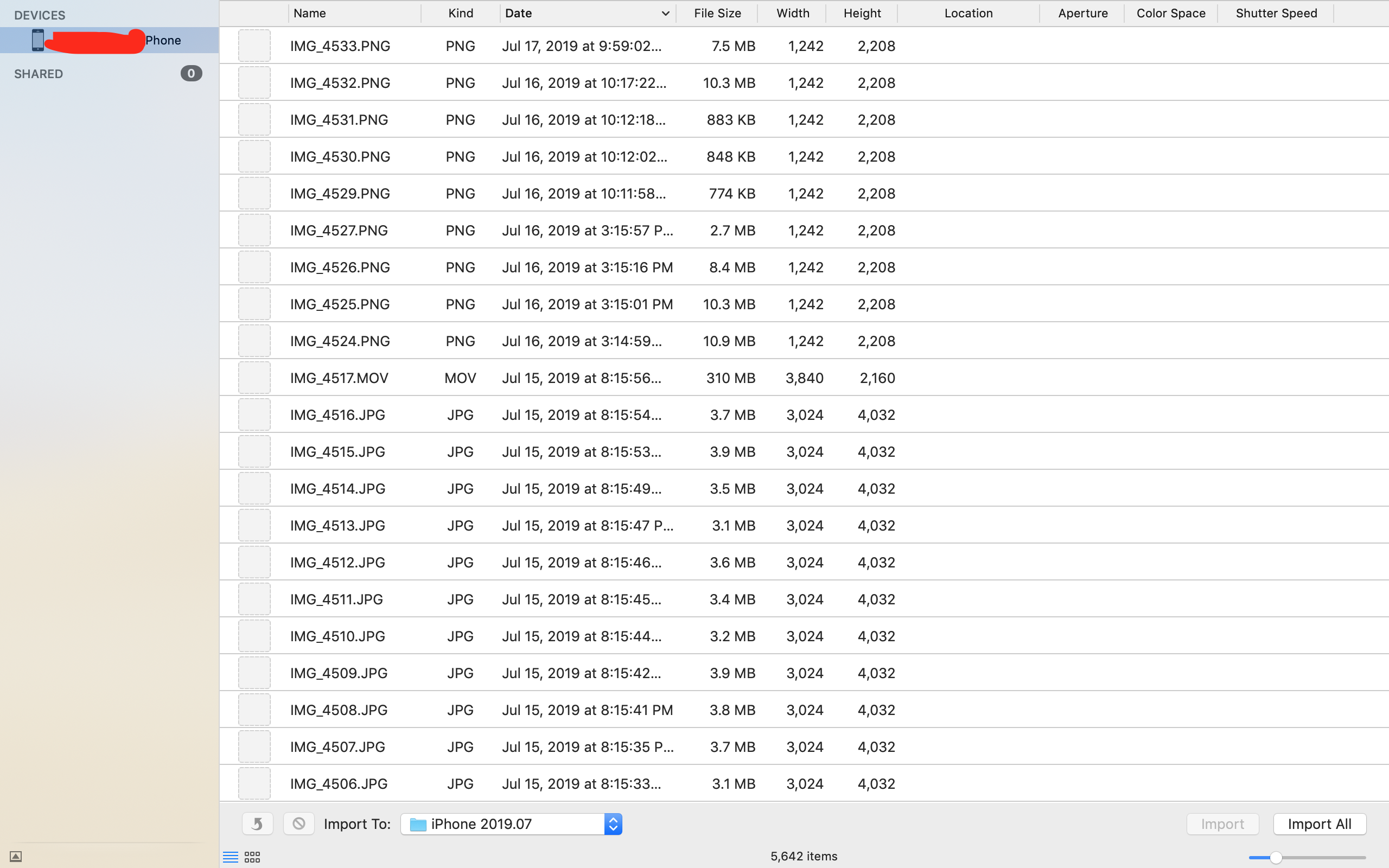Image resolution: width=1389 pixels, height=868 pixels.
Task: Click the shared devices count badge
Action: [x=191, y=73]
